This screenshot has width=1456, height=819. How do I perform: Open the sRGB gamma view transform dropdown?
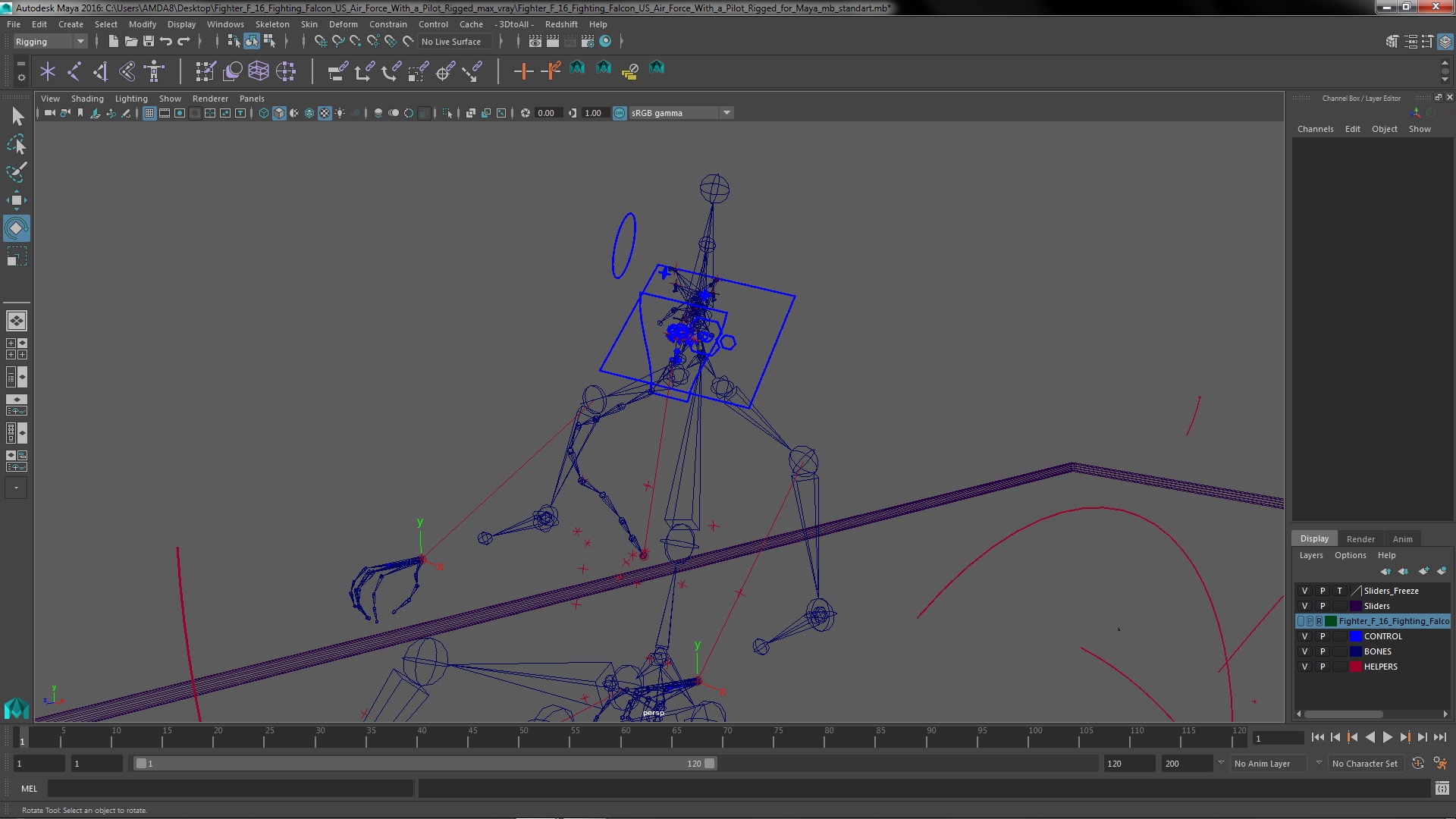coord(681,113)
